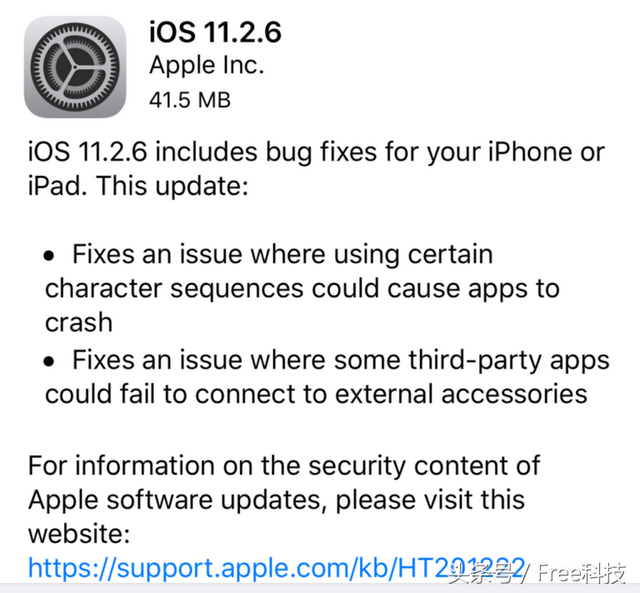Click the first bullet point marker
640x593 pixels.
[49, 256]
